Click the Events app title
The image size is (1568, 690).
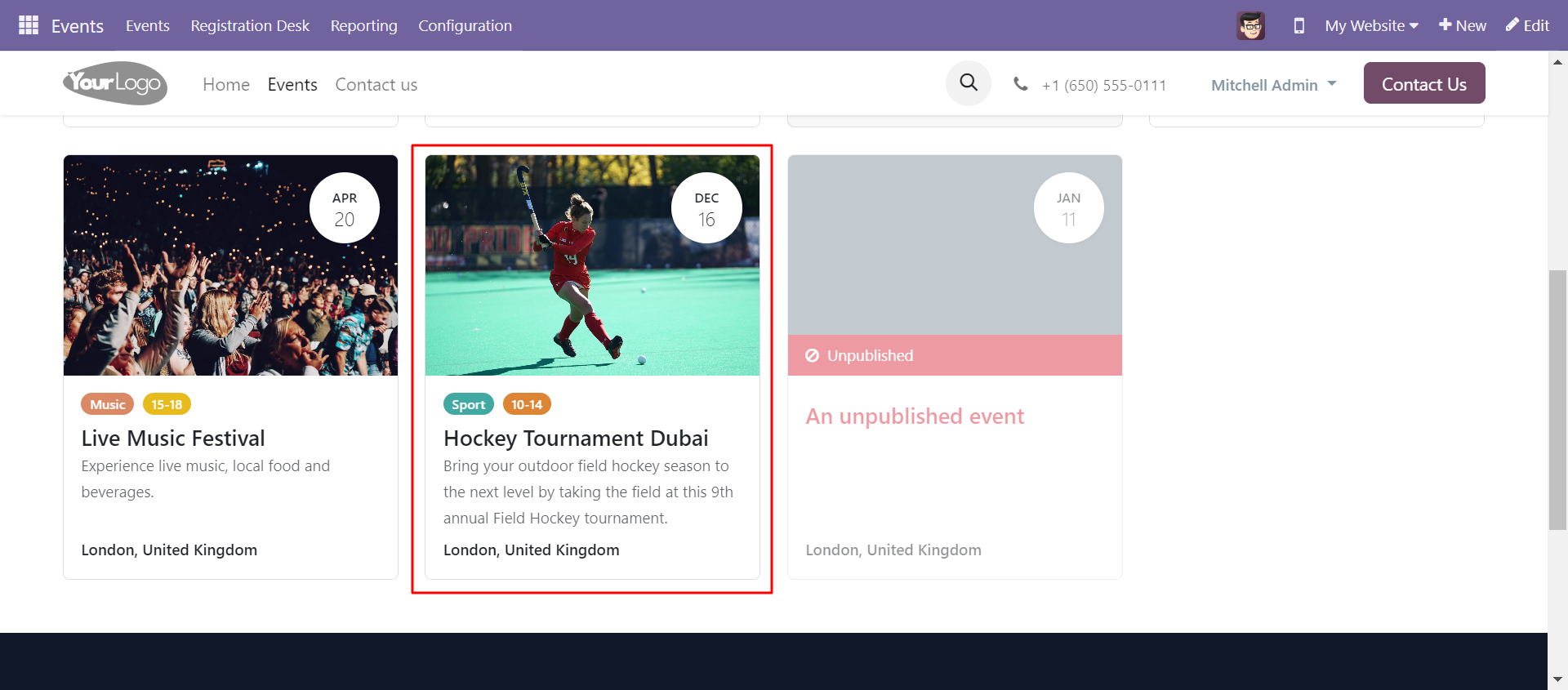pos(78,26)
